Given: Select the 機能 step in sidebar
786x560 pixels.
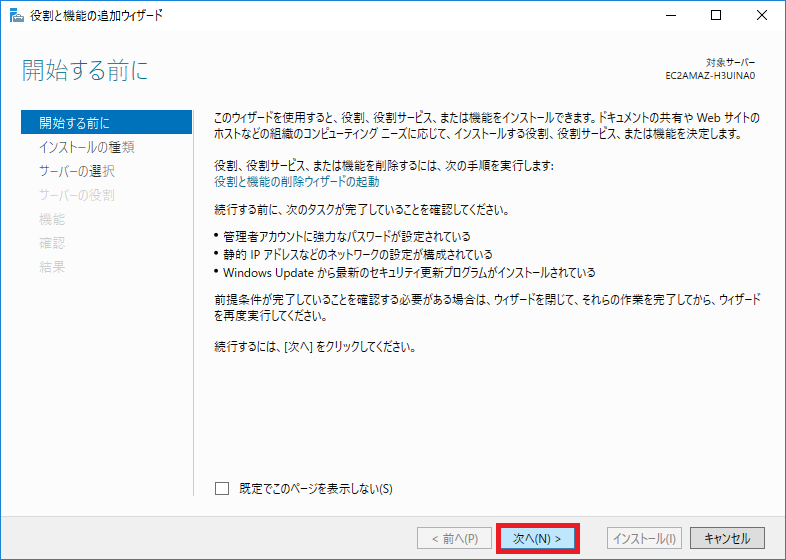Looking at the screenshot, I should 52,219.
